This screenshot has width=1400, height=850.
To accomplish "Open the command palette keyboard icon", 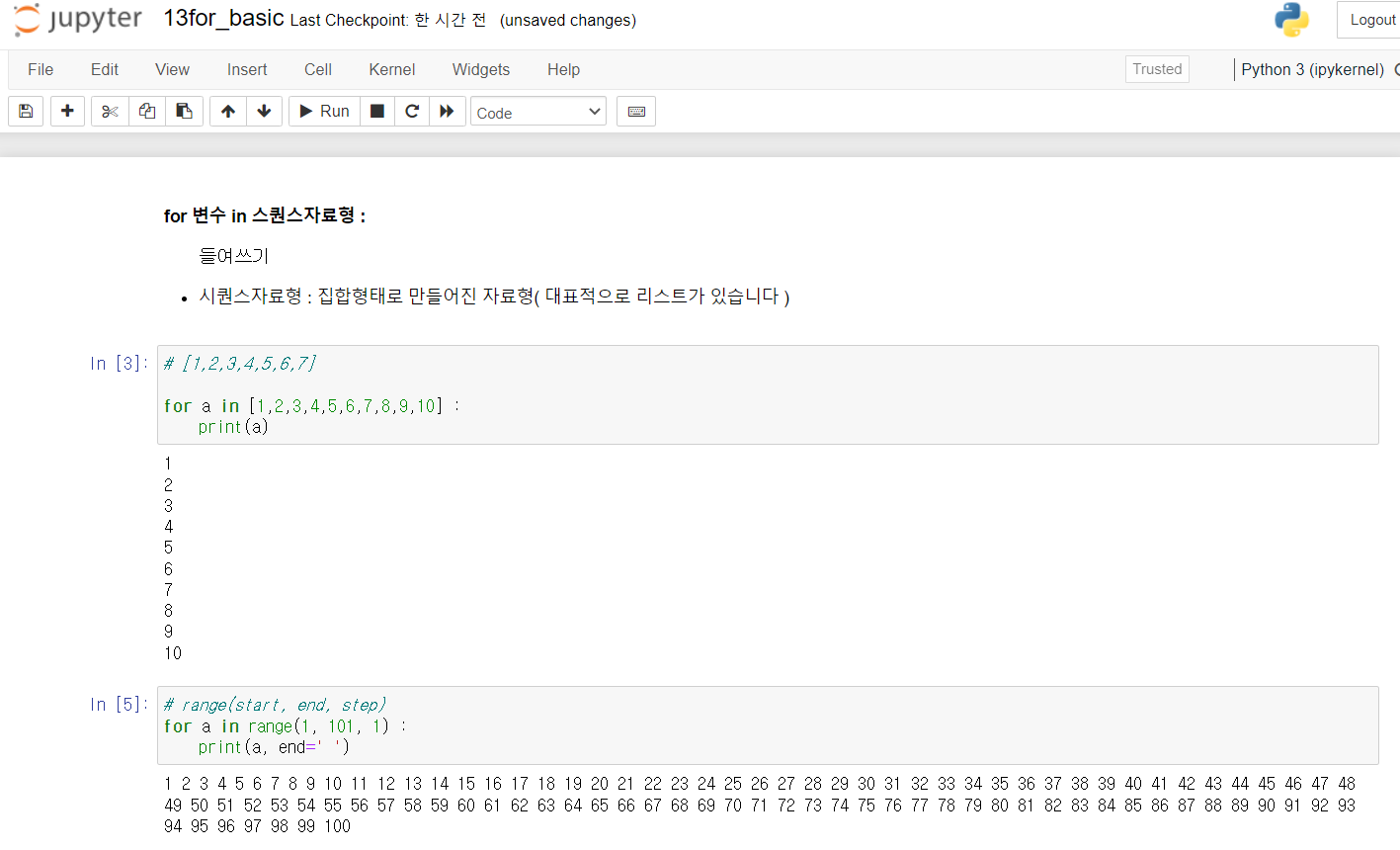I will 635,111.
